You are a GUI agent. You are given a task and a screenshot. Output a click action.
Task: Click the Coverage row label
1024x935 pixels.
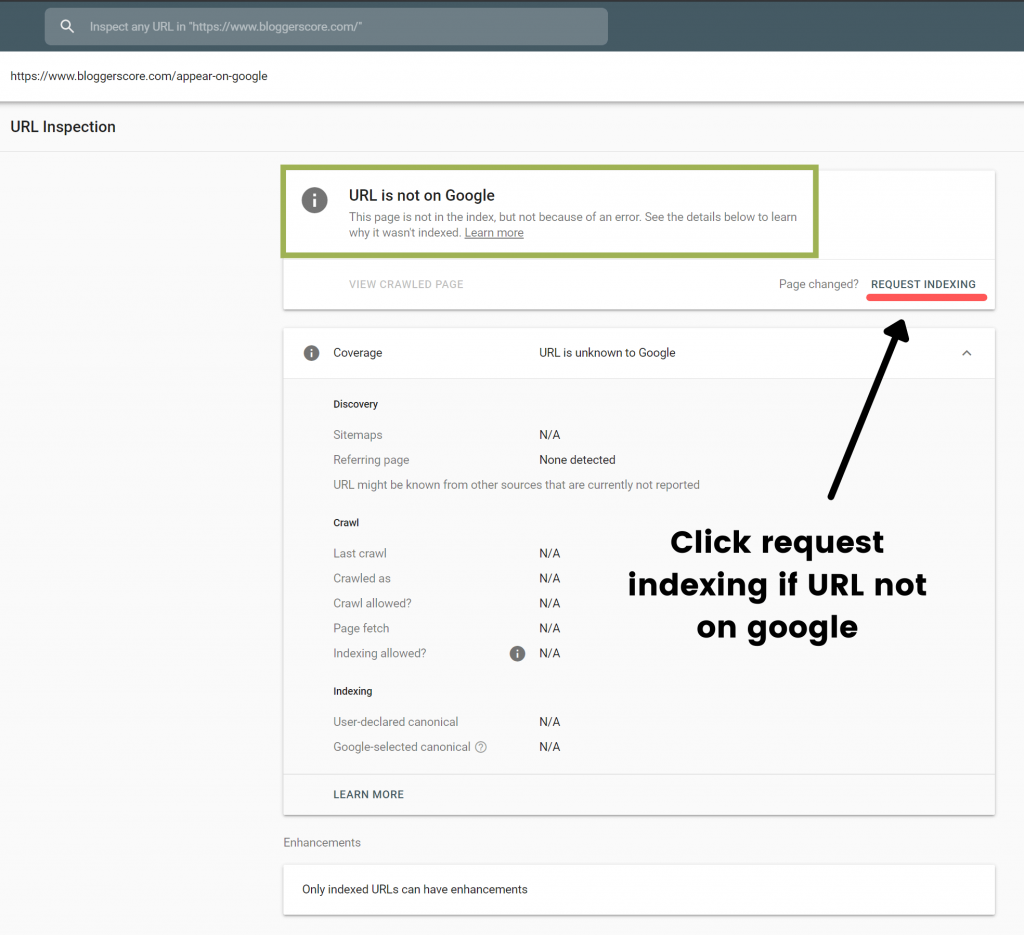coord(357,353)
